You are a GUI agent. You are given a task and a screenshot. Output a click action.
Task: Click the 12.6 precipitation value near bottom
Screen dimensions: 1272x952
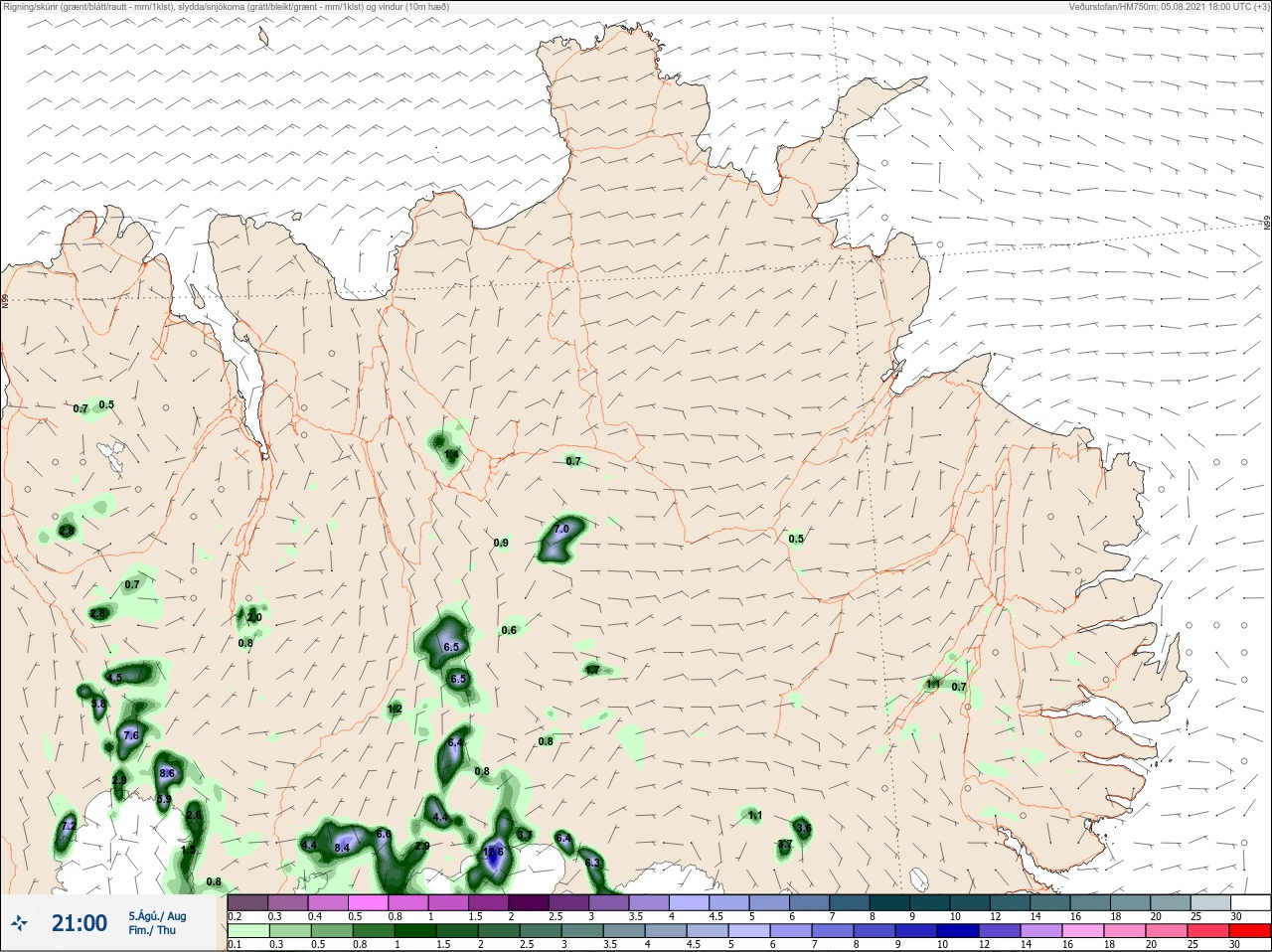click(x=494, y=852)
